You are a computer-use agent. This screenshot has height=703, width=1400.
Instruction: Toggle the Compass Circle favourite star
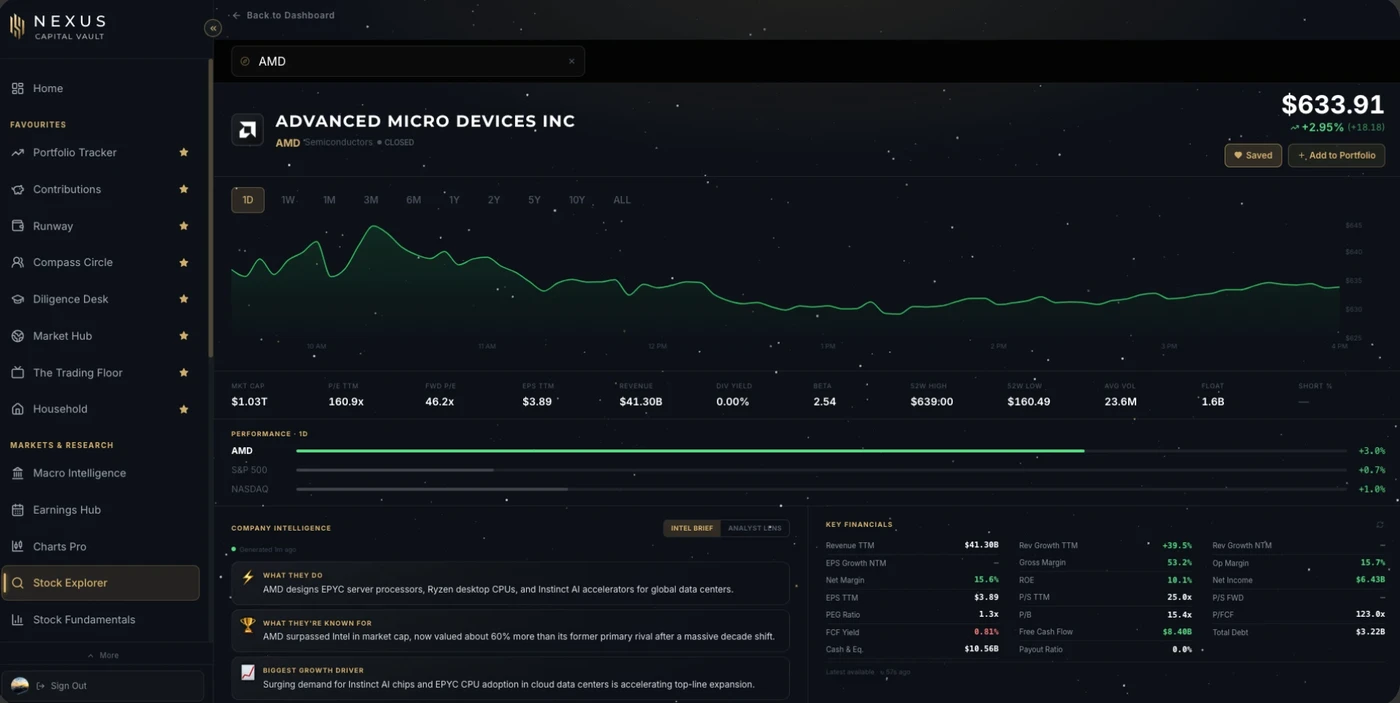[x=184, y=262]
